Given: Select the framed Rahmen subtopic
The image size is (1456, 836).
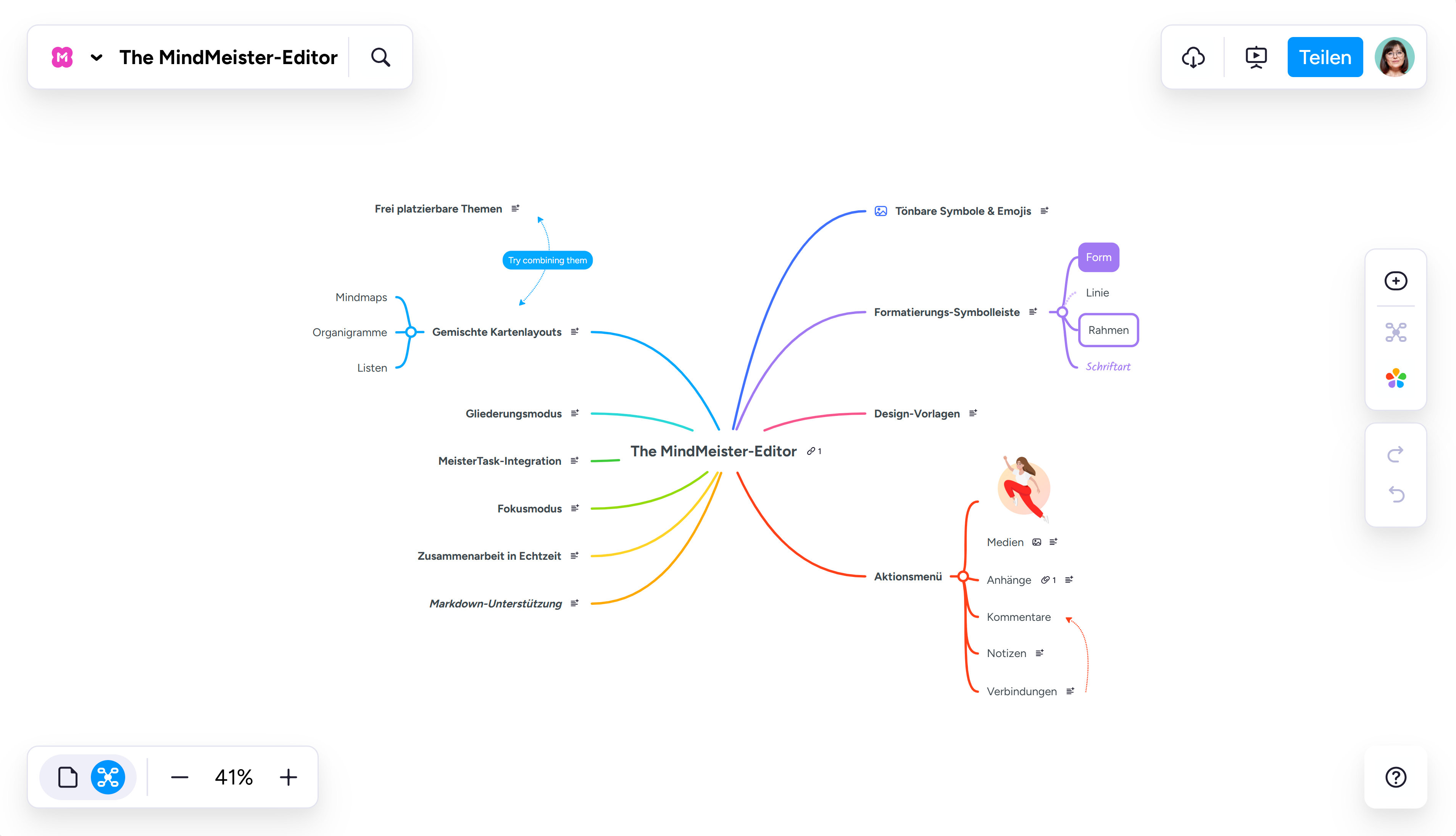Looking at the screenshot, I should pos(1108,330).
